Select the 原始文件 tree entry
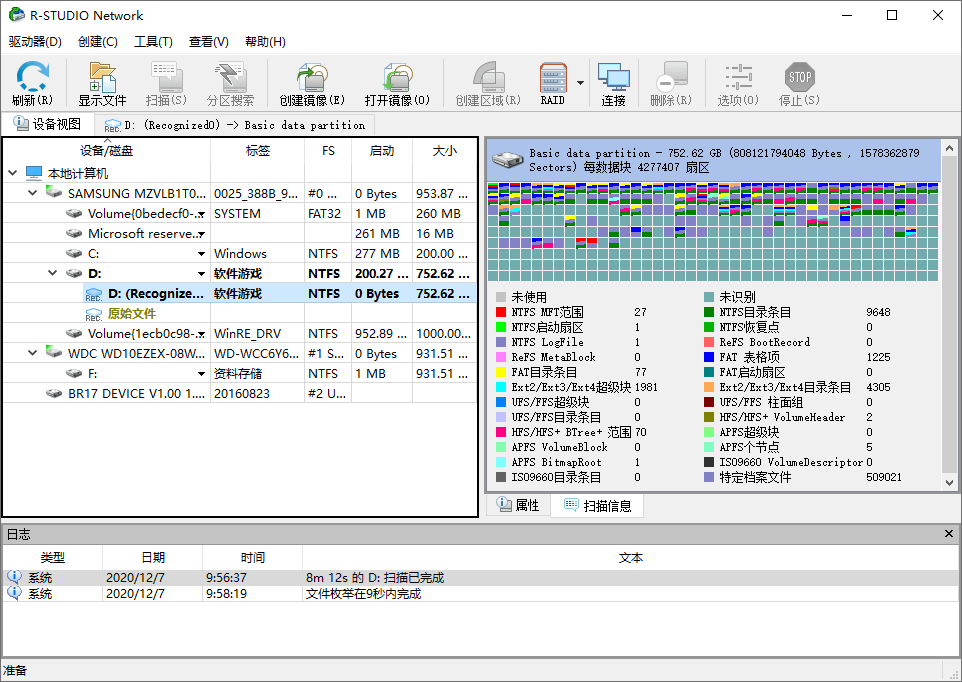This screenshot has height=682, width=962. pos(132,313)
